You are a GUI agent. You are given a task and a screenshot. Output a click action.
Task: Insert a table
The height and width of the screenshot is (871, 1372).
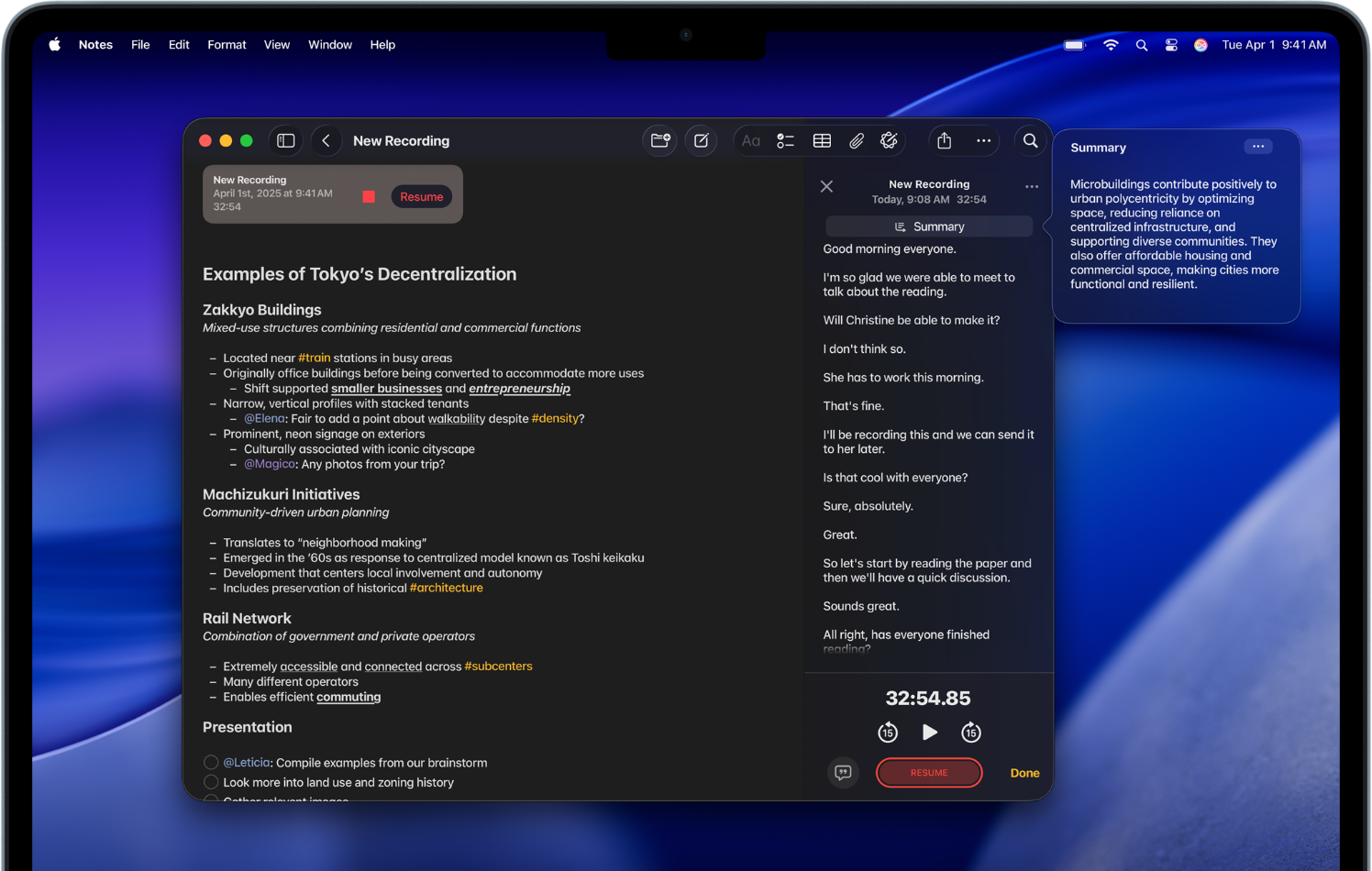[822, 140]
